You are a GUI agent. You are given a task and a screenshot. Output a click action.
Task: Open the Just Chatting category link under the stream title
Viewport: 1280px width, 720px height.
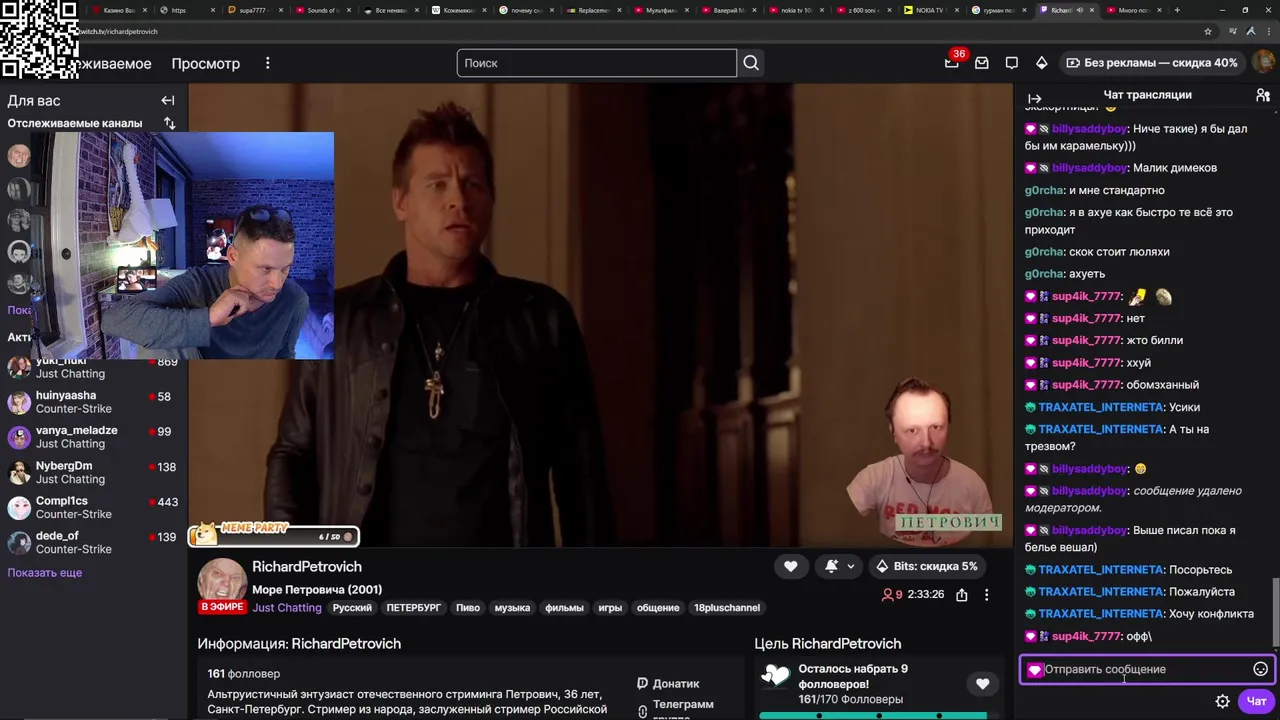click(287, 608)
